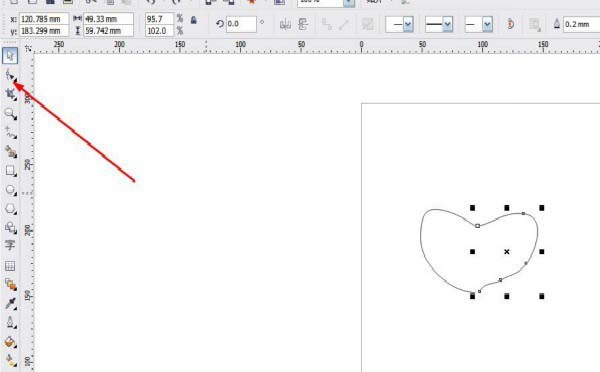This screenshot has height=372, width=600.
Task: Open the Basic Shapes tool
Action: (10, 227)
